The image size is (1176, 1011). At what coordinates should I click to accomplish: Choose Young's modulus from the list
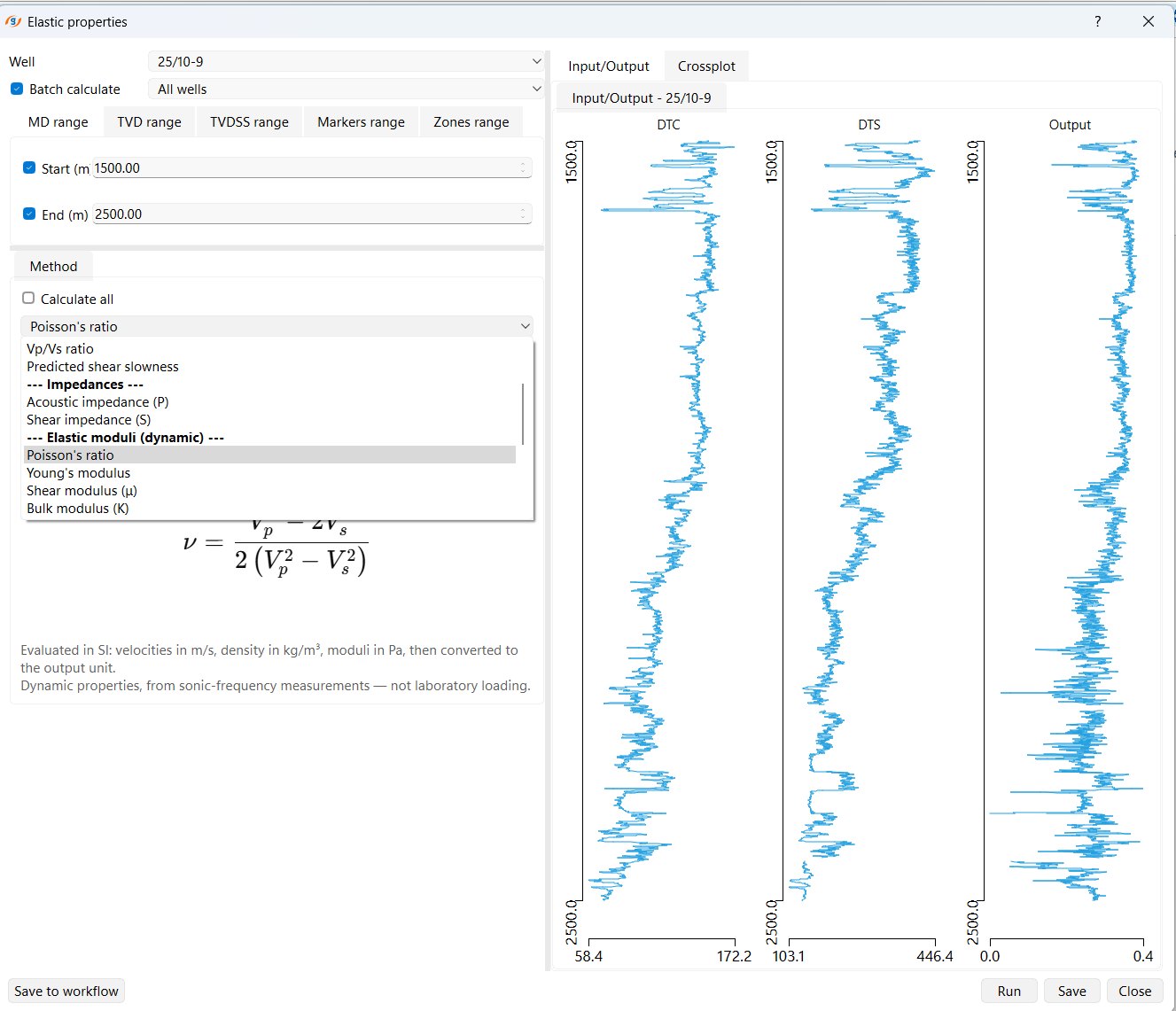(269, 472)
